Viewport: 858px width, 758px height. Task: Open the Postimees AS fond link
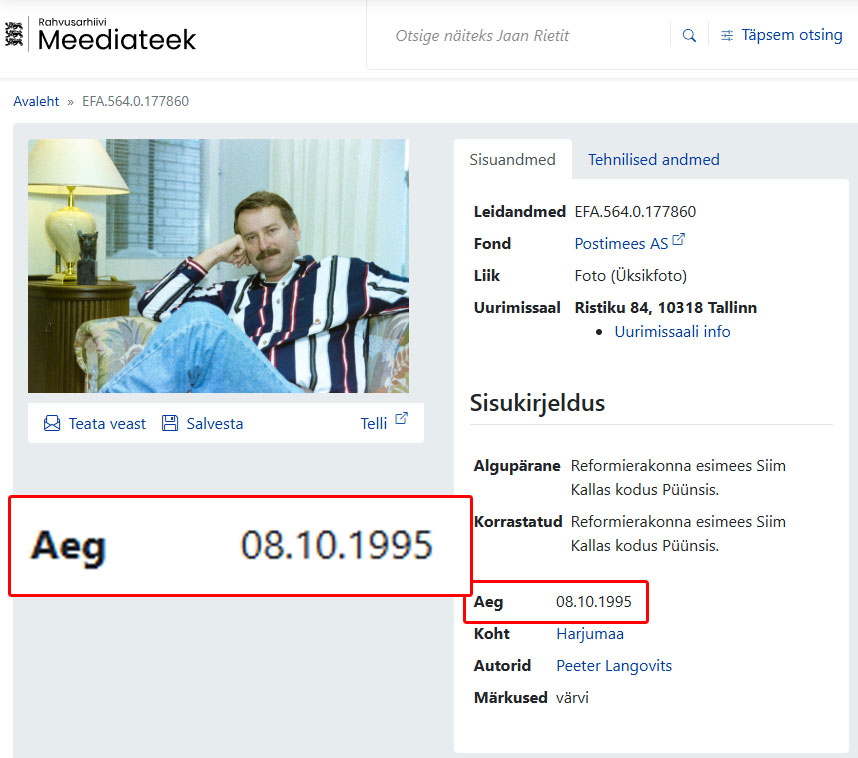click(x=620, y=244)
